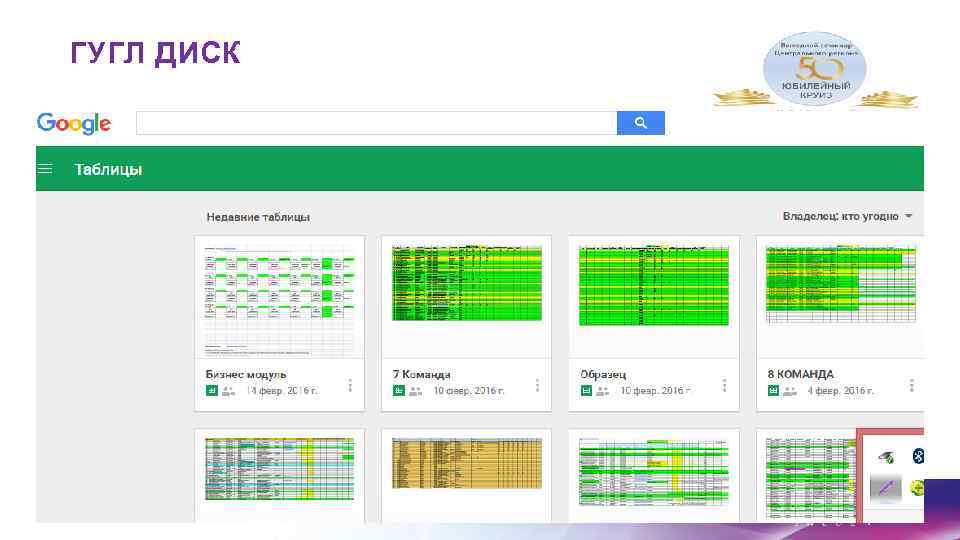This screenshot has width=960, height=540.
Task: Click the file name 7 Команда
Action: point(422,374)
